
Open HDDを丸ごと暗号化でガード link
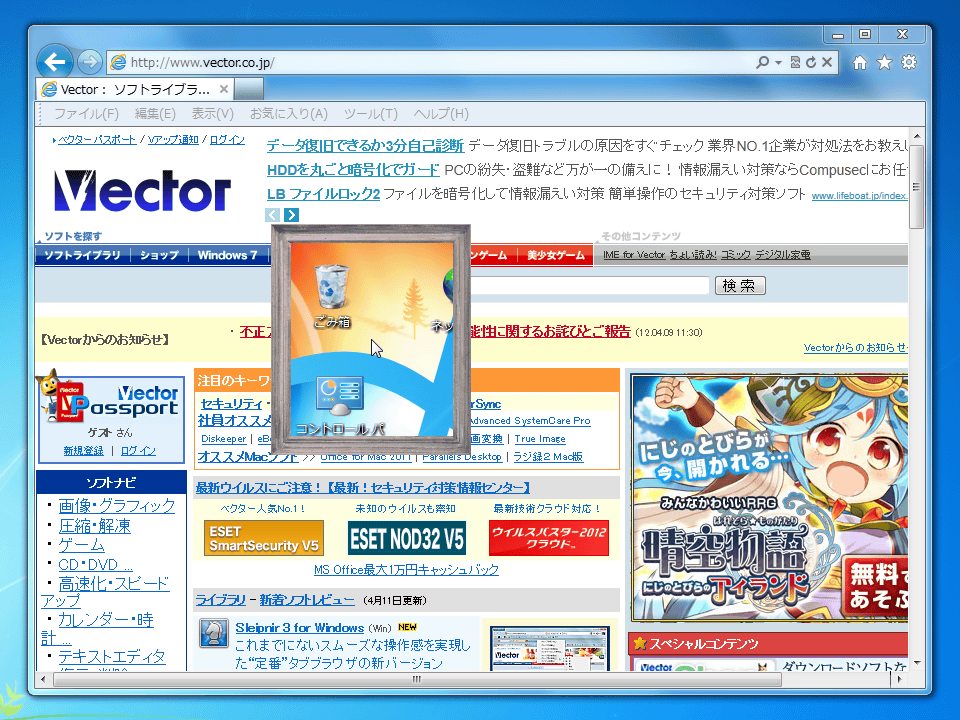coord(353,170)
